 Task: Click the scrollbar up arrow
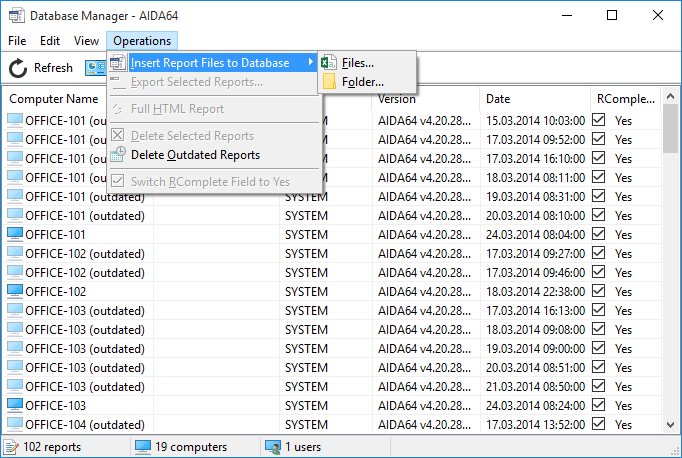click(x=671, y=98)
